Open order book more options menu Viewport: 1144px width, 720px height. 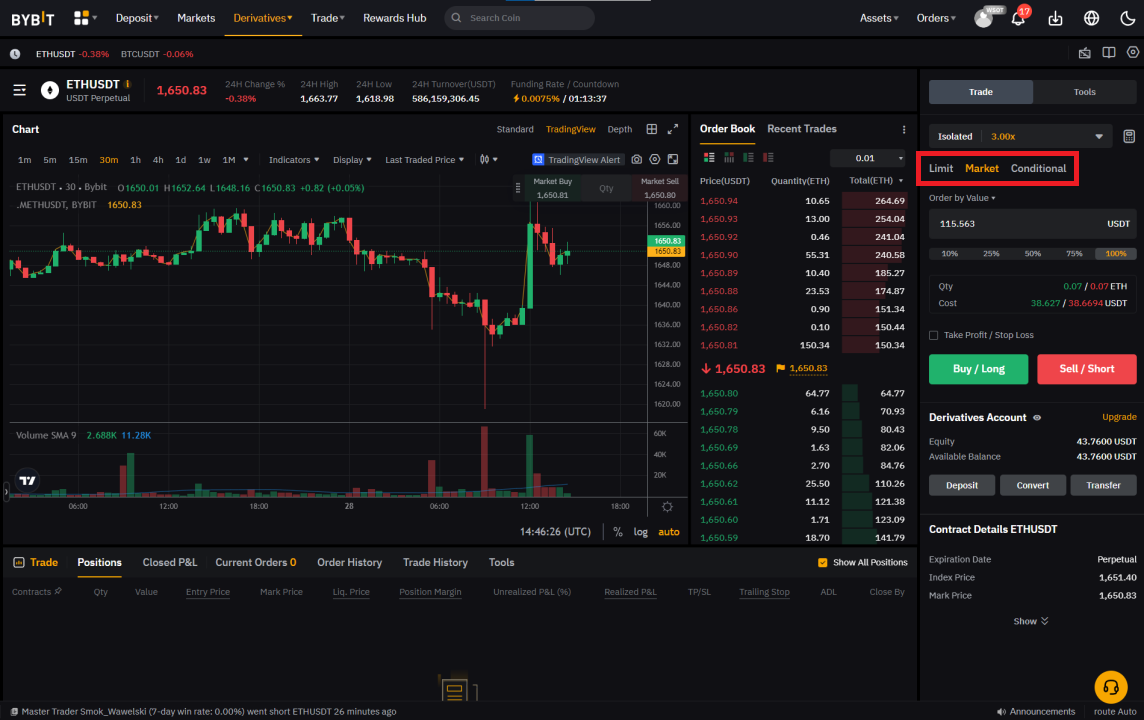(904, 130)
